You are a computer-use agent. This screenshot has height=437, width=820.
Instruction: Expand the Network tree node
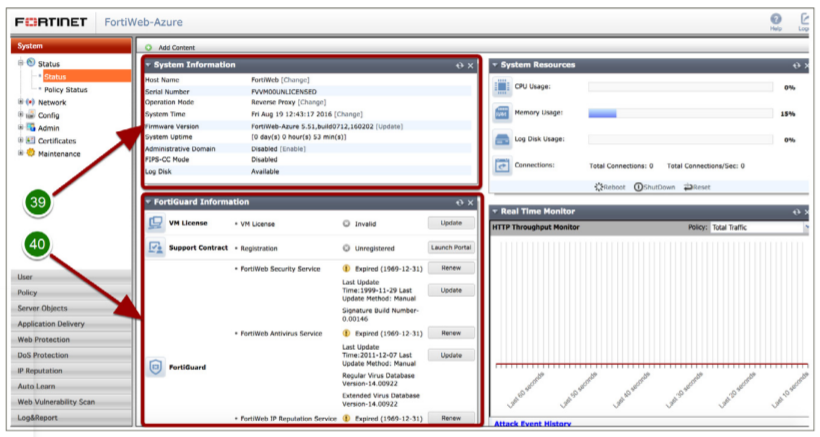pyautogui.click(x=21, y=102)
